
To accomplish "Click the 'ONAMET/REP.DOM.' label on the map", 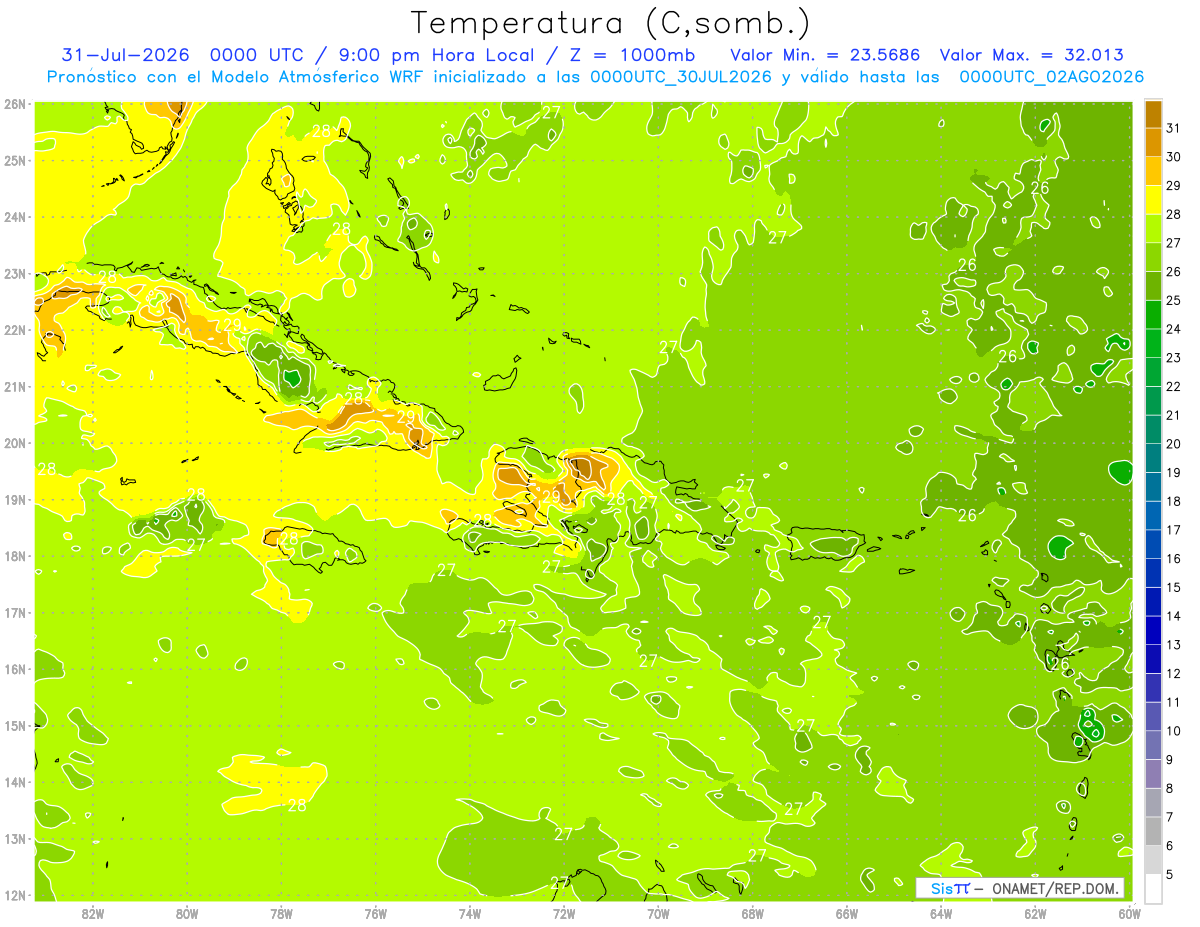I will pyautogui.click(x=1056, y=888).
